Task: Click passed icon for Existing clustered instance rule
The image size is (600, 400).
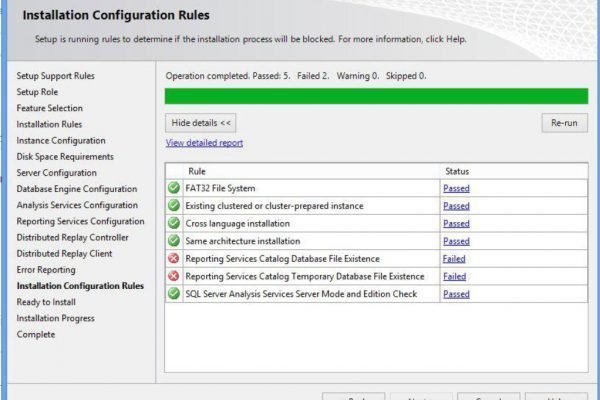Action: coord(174,206)
